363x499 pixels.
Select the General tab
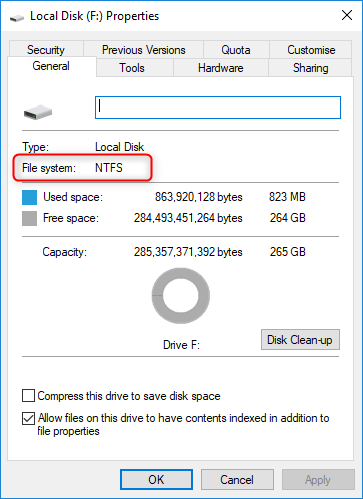pyautogui.click(x=51, y=66)
